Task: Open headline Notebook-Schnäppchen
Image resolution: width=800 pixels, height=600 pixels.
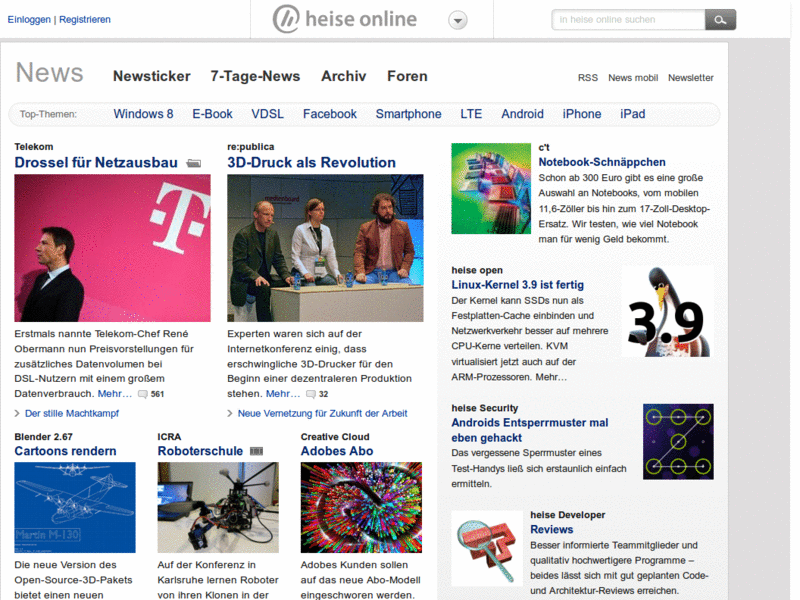Action: [602, 162]
